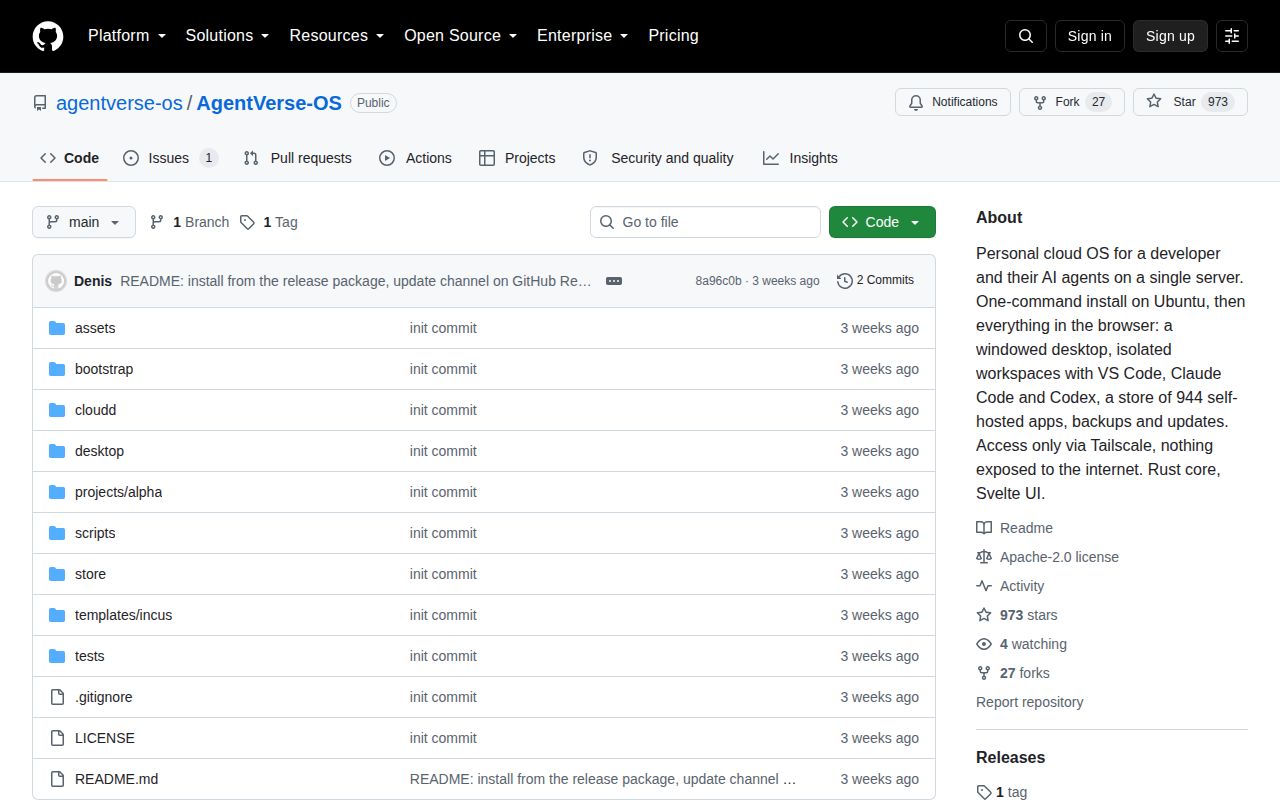1280x800 pixels.
Task: Star the AgentVerse-OS repository
Action: [1190, 102]
